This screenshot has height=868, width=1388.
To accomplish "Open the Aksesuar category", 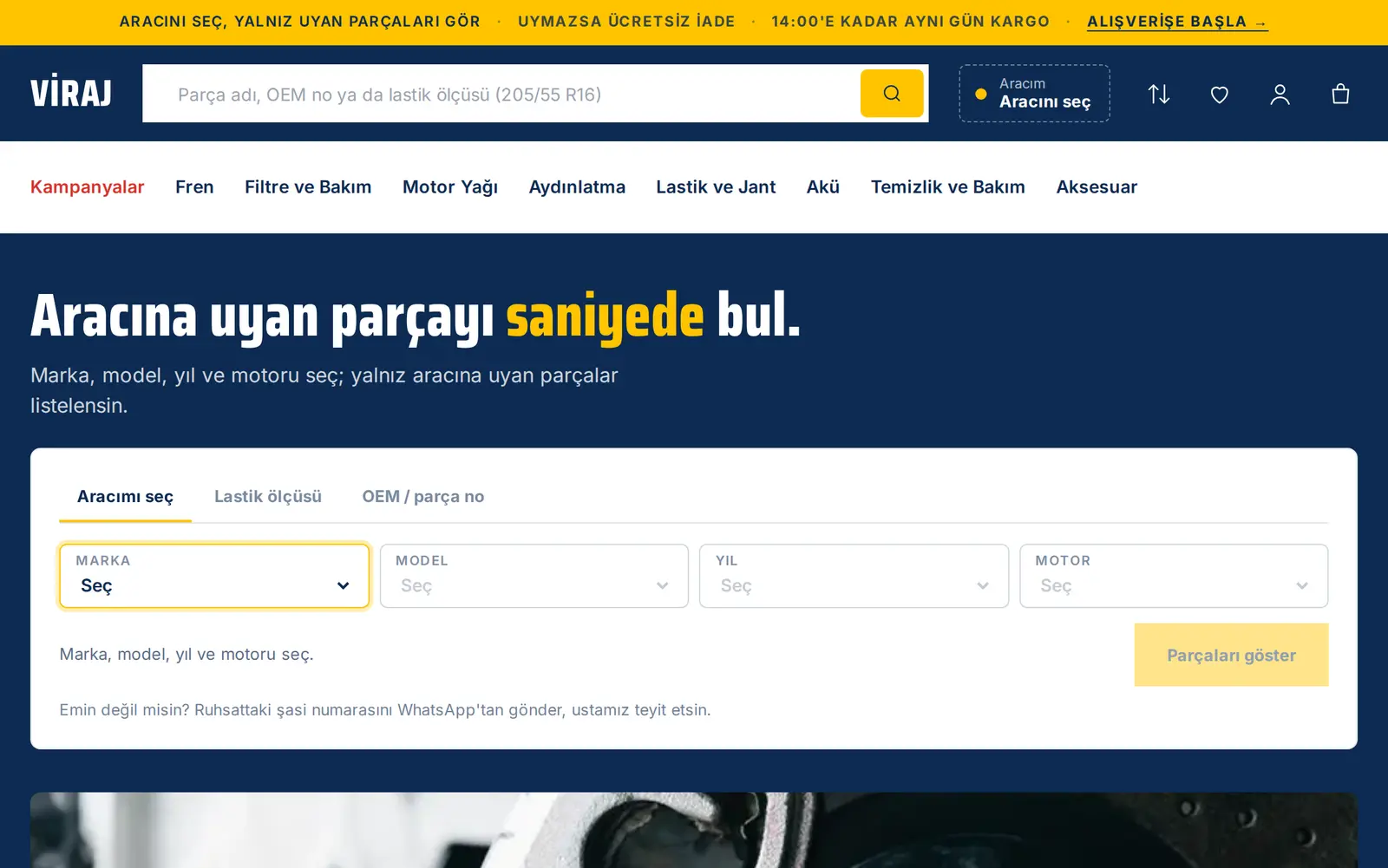I will click(x=1097, y=187).
